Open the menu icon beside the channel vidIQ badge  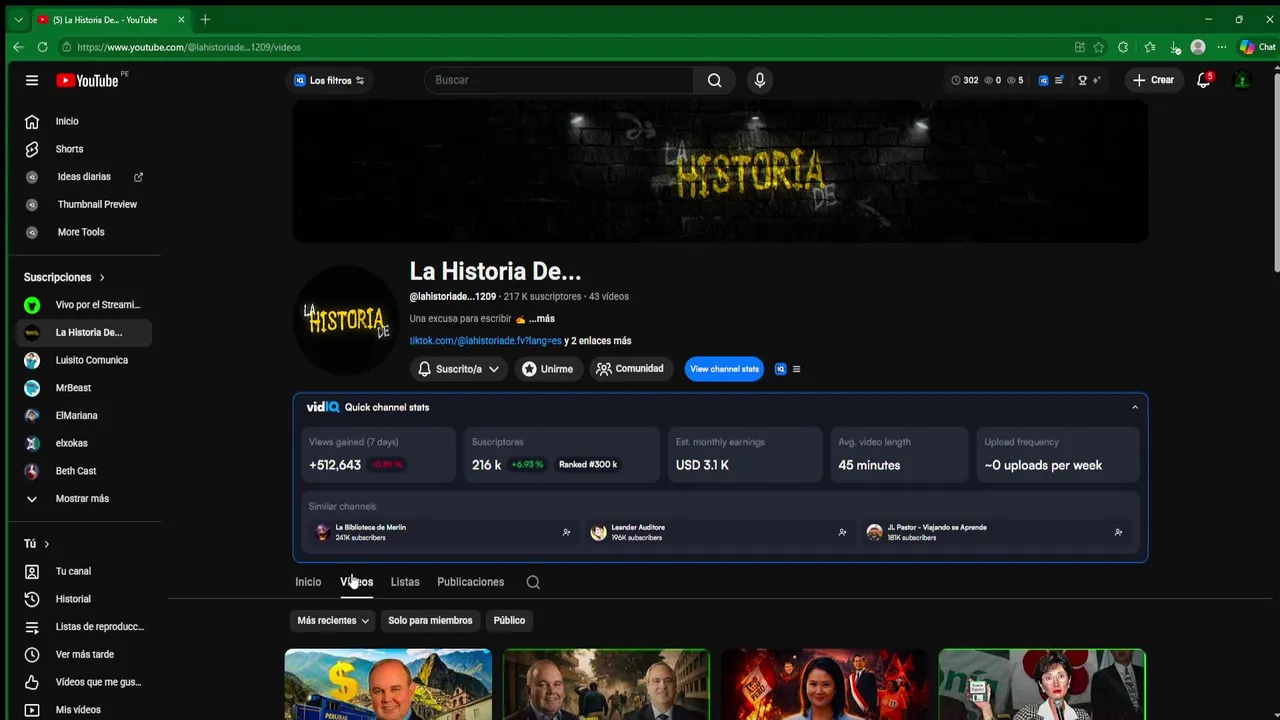[796, 369]
